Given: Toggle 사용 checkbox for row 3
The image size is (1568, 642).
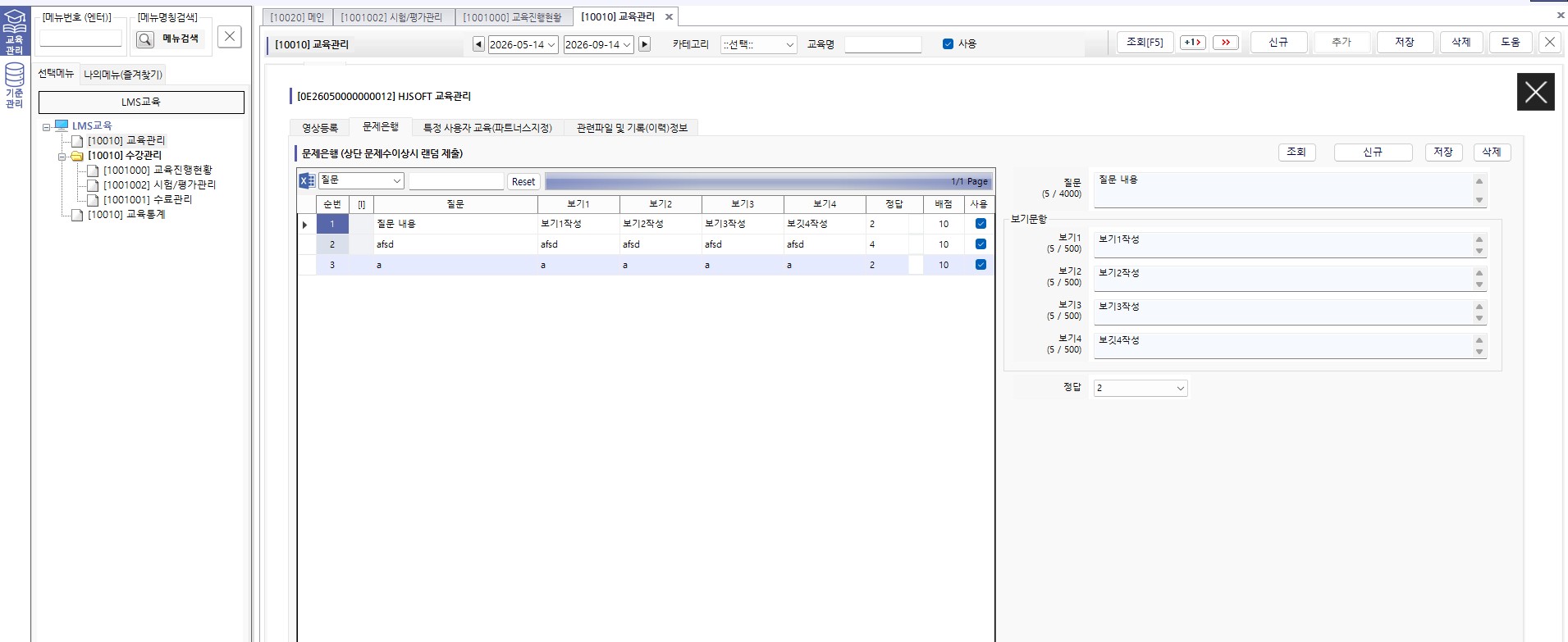Looking at the screenshot, I should (x=981, y=265).
